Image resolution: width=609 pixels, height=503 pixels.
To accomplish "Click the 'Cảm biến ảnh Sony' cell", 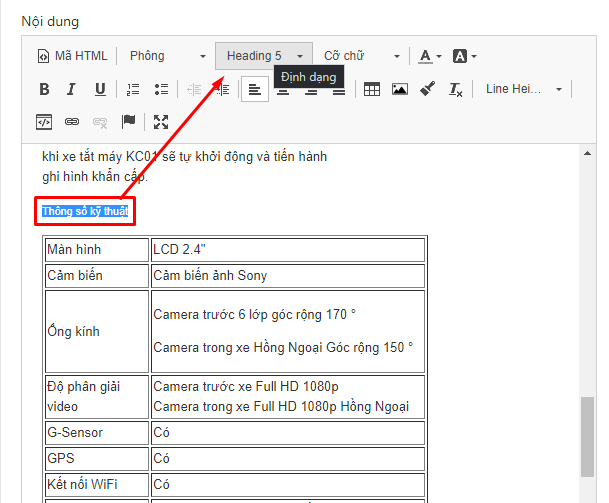I will pyautogui.click(x=288, y=276).
